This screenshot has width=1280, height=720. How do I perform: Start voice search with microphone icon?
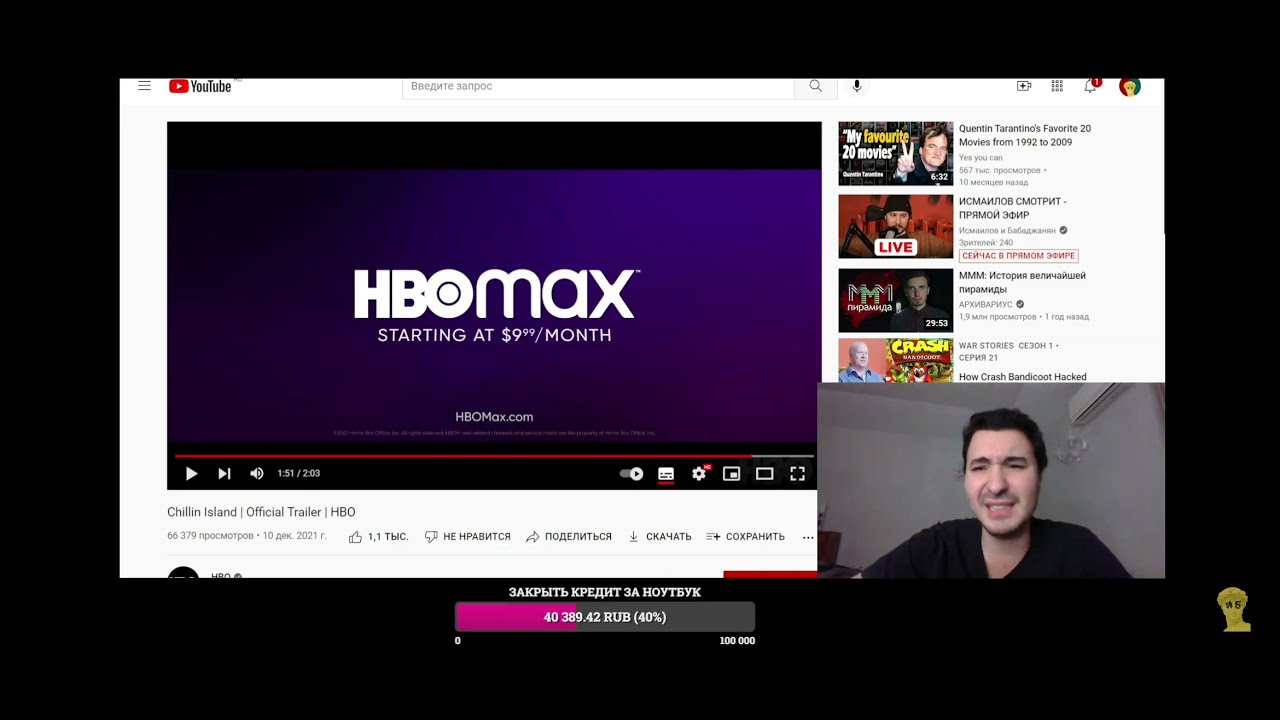tap(857, 86)
